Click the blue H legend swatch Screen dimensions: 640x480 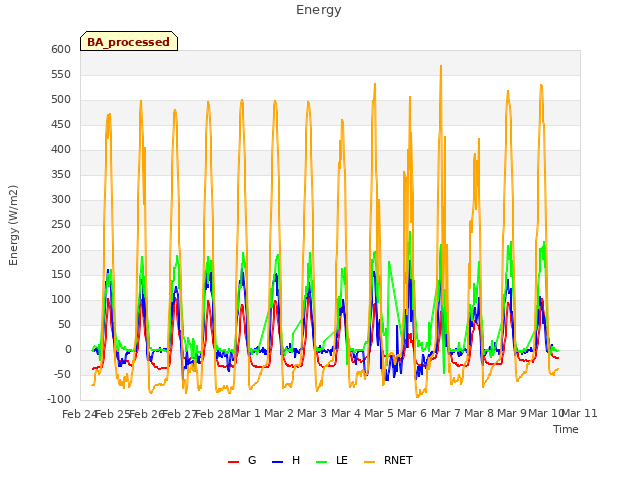click(x=278, y=462)
